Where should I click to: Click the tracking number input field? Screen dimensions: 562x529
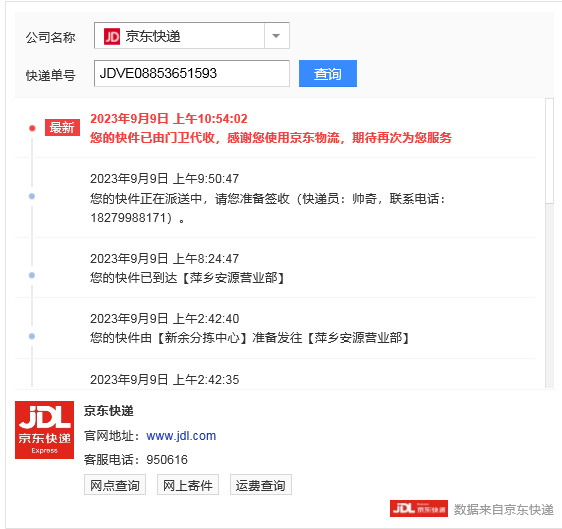pos(192,73)
